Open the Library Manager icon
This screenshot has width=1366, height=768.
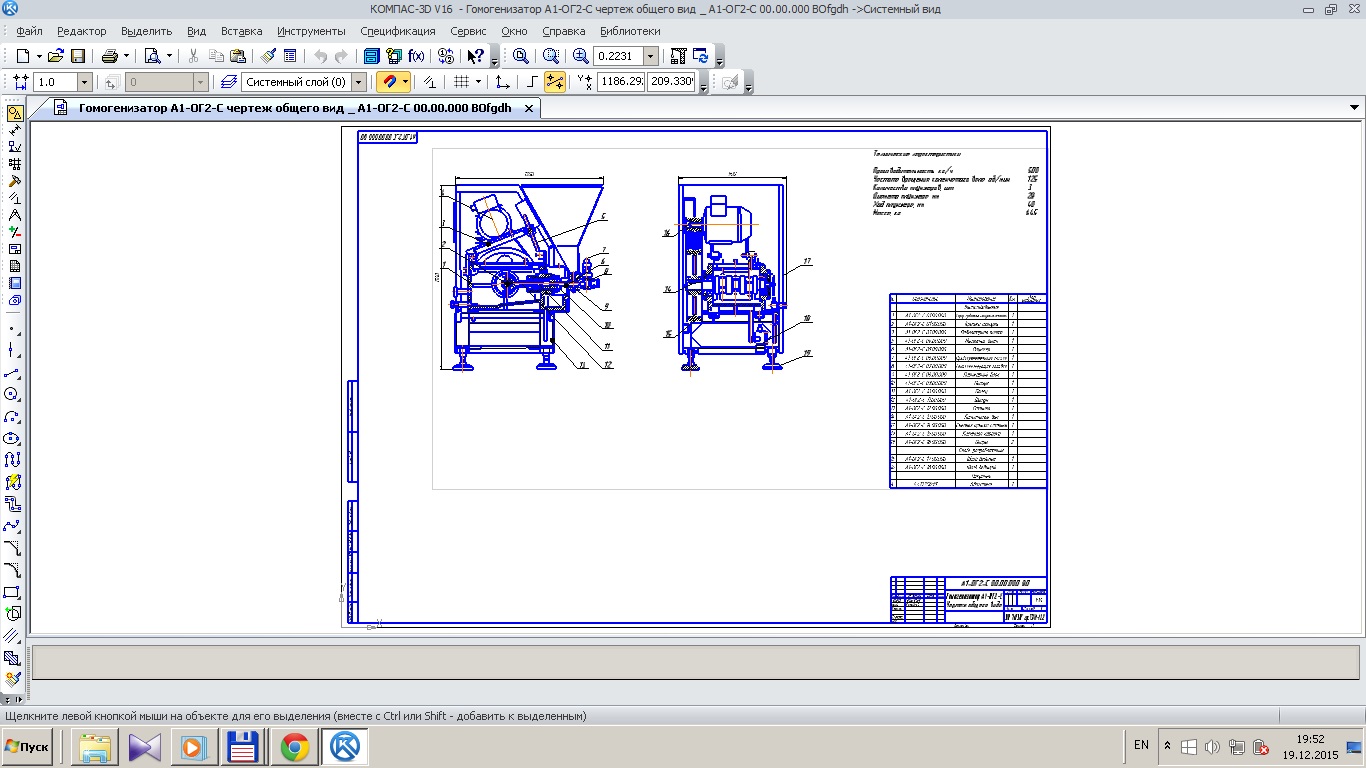372,56
